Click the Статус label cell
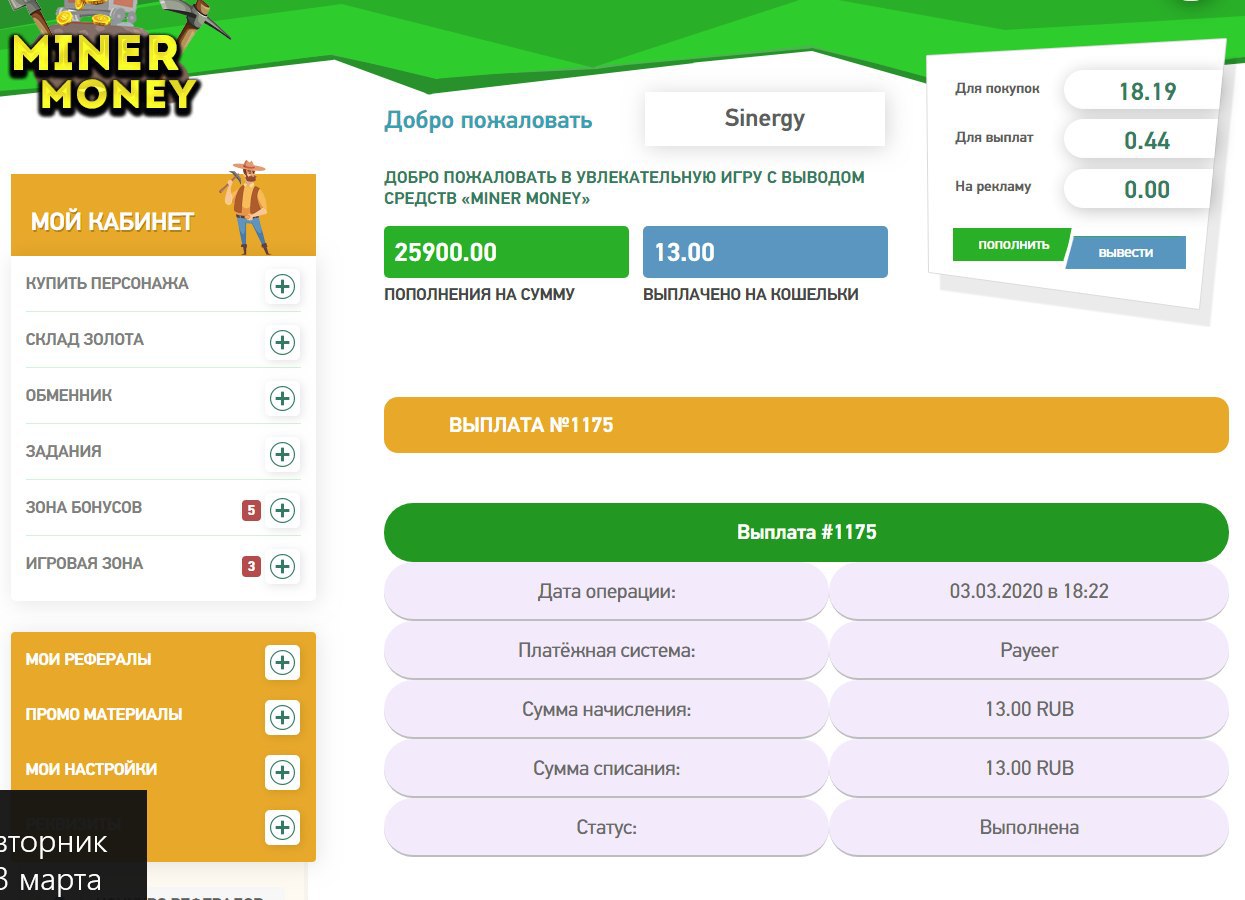This screenshot has width=1245, height=900. click(x=606, y=827)
